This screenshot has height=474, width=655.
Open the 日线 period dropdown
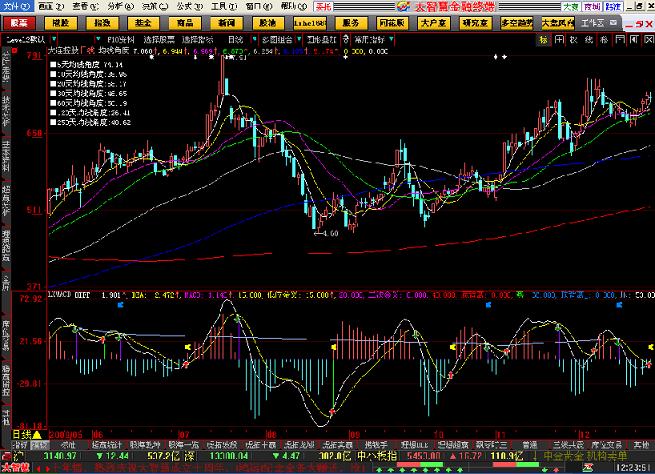[21, 435]
